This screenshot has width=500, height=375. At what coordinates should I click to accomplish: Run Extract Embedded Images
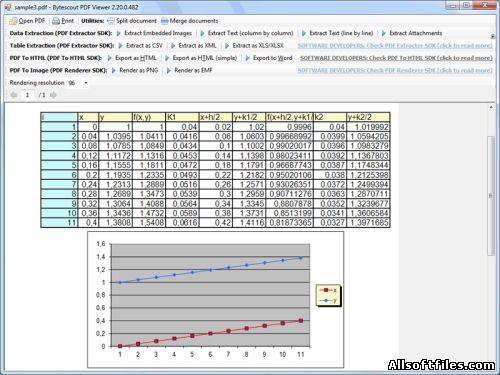tap(154, 33)
